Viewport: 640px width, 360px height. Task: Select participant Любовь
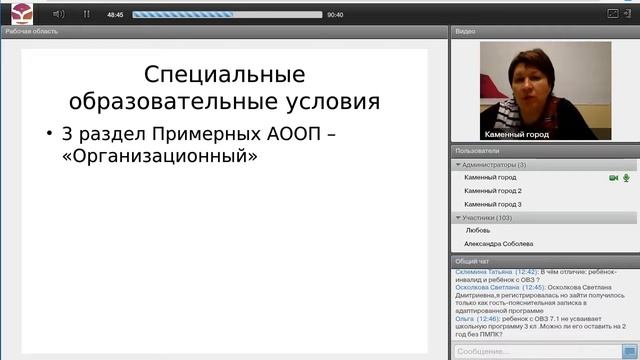[478, 231]
